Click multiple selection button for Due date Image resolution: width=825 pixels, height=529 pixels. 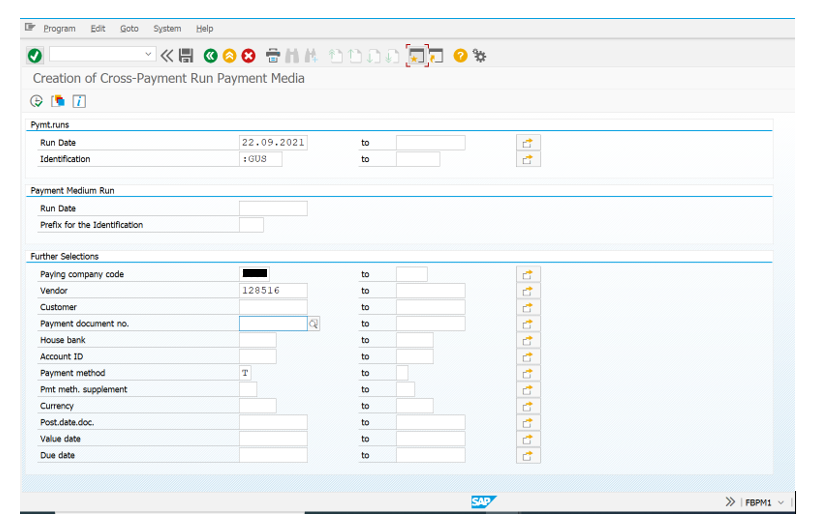(x=528, y=456)
